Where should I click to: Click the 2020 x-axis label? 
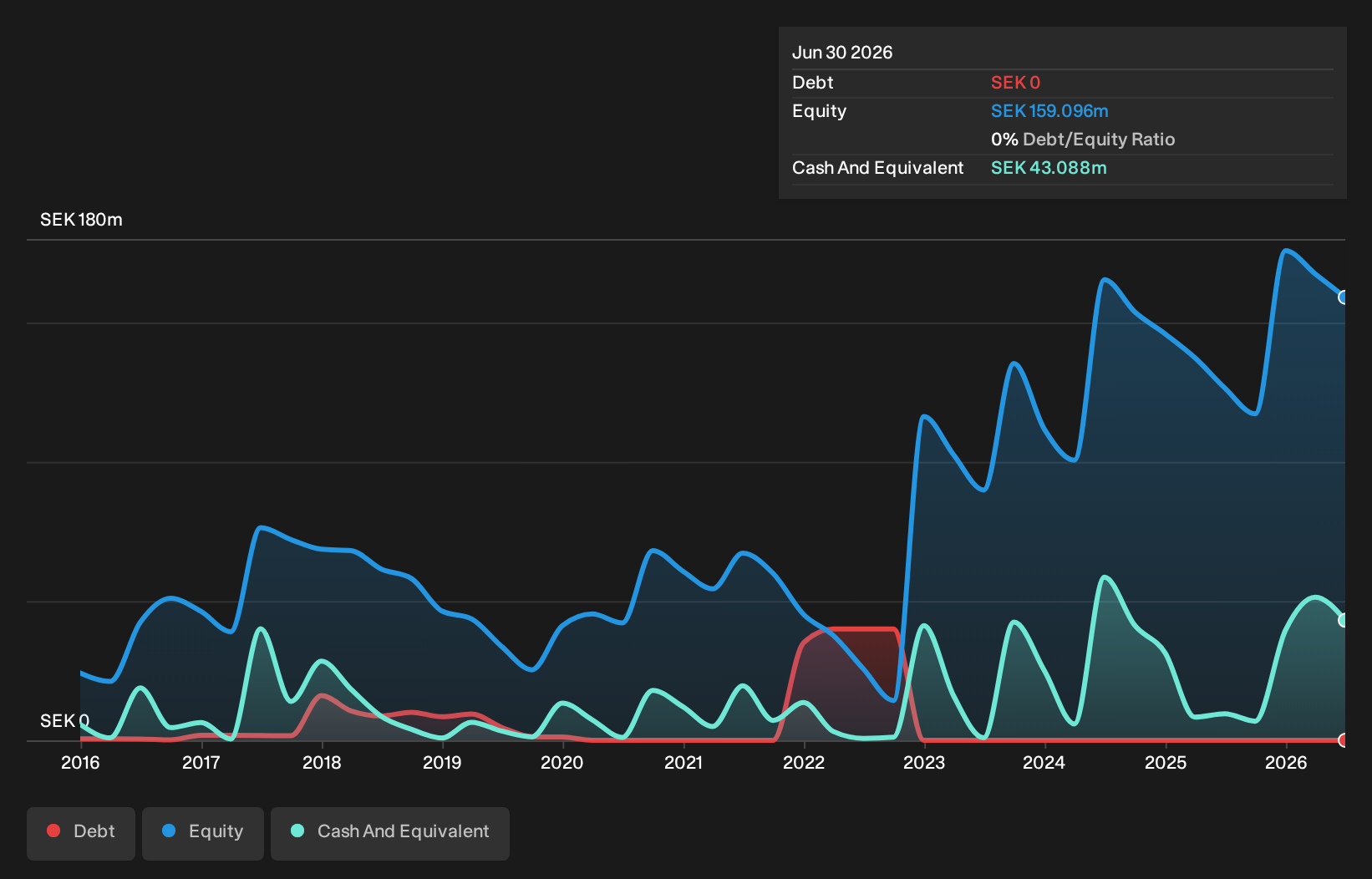(x=562, y=762)
